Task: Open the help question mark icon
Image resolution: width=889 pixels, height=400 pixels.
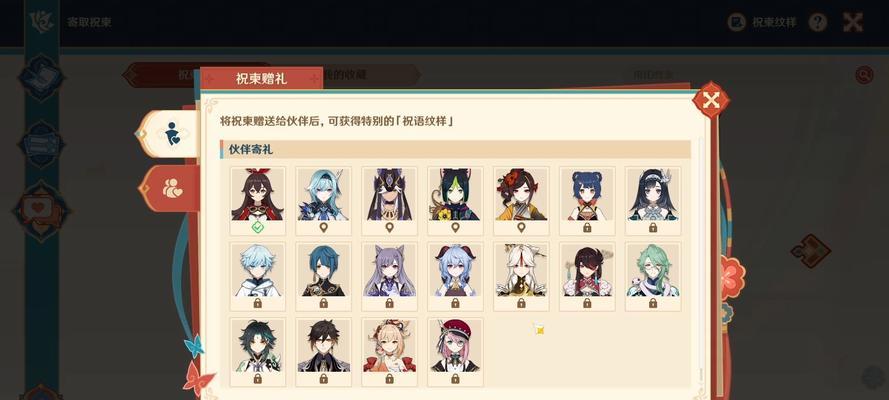Action: coord(818,22)
